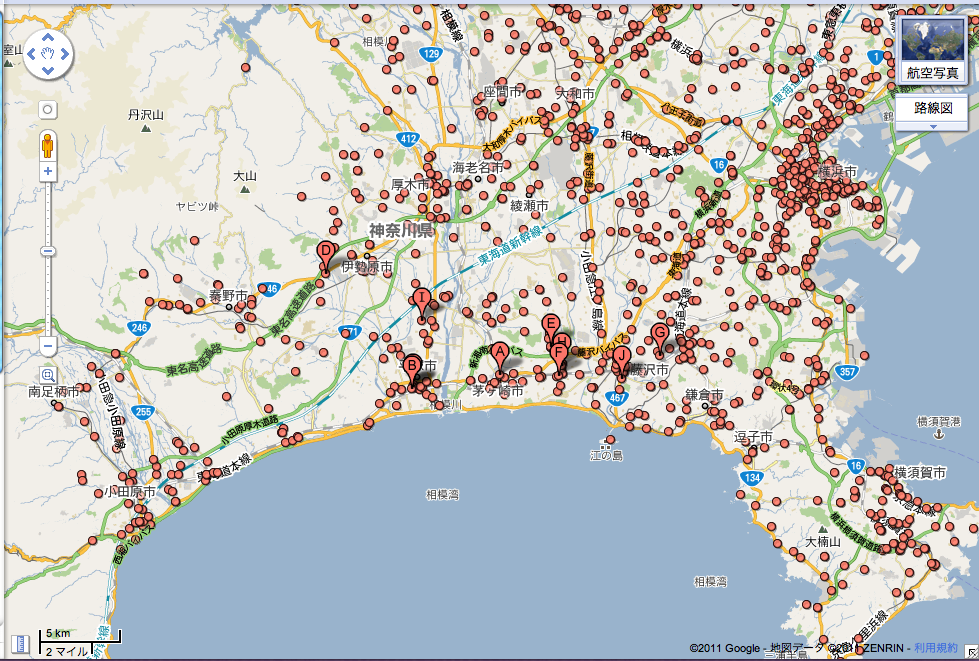
Task: Switch to 航空写真 satellite view
Action: tap(932, 72)
